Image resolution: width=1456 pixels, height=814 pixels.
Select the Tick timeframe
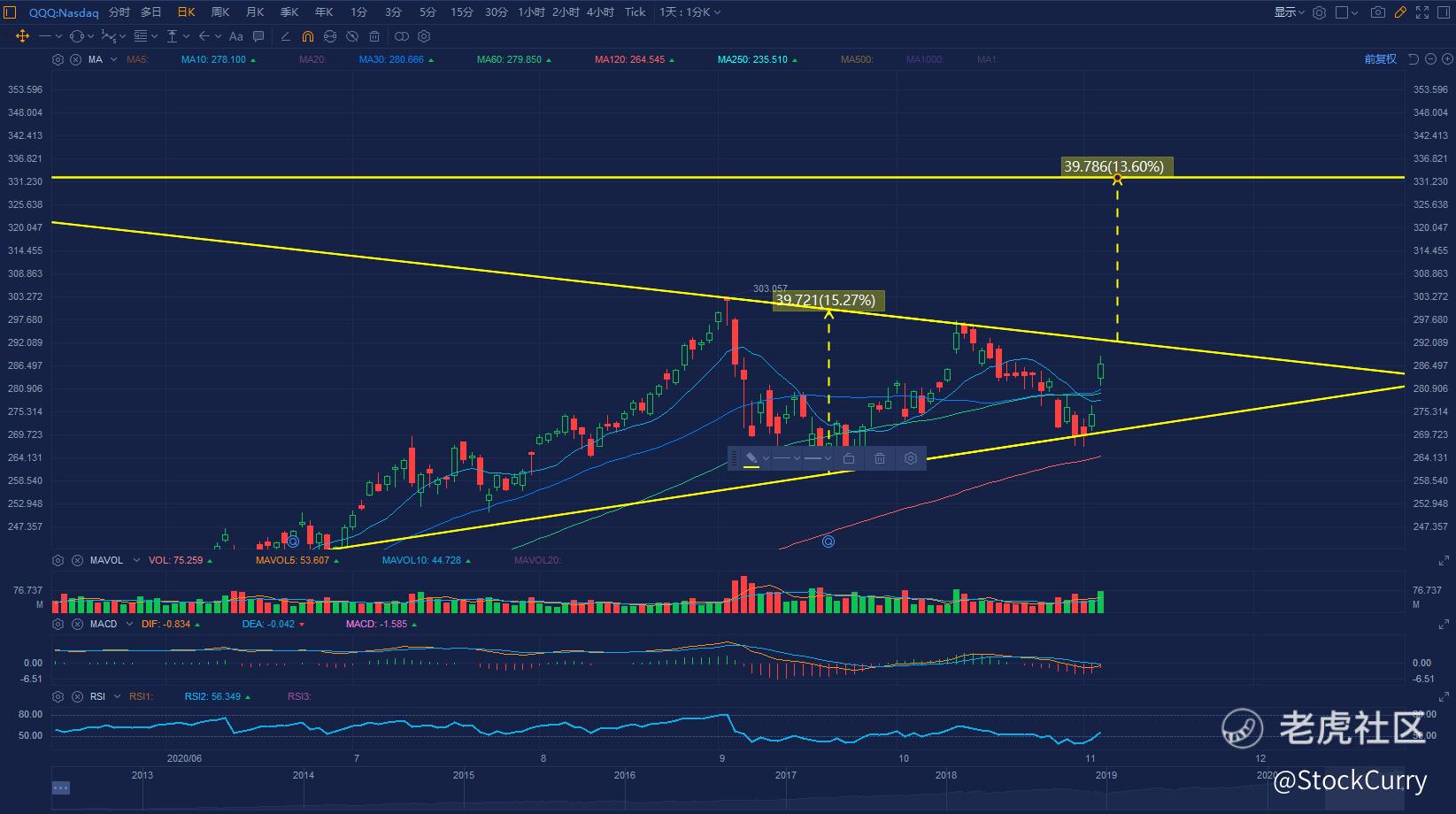[635, 12]
